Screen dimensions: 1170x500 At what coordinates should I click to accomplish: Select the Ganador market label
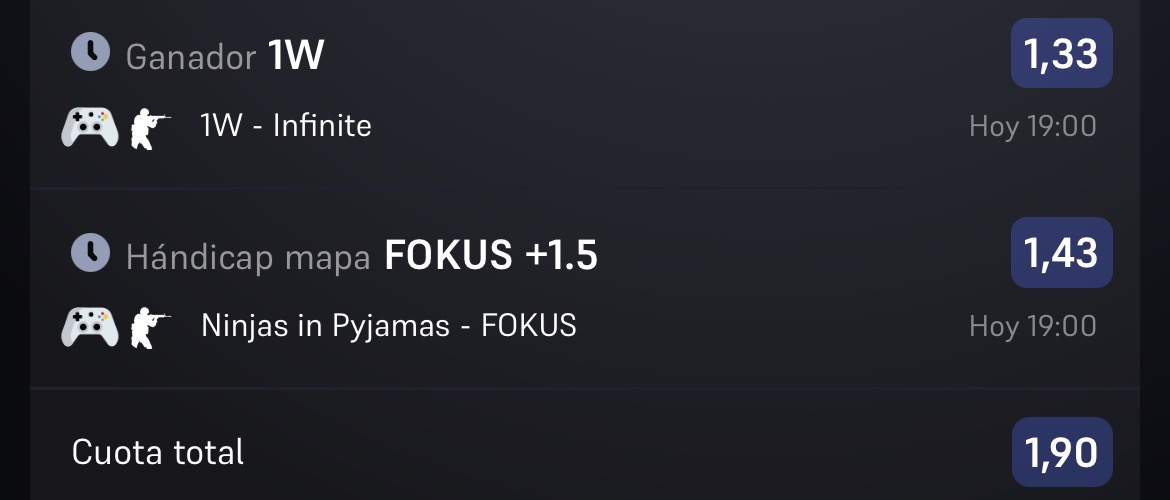tap(191, 57)
